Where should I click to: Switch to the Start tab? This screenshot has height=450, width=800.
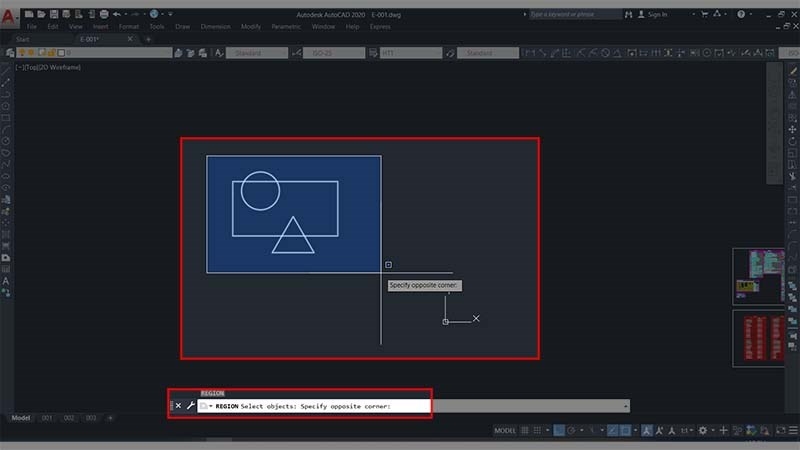23,39
